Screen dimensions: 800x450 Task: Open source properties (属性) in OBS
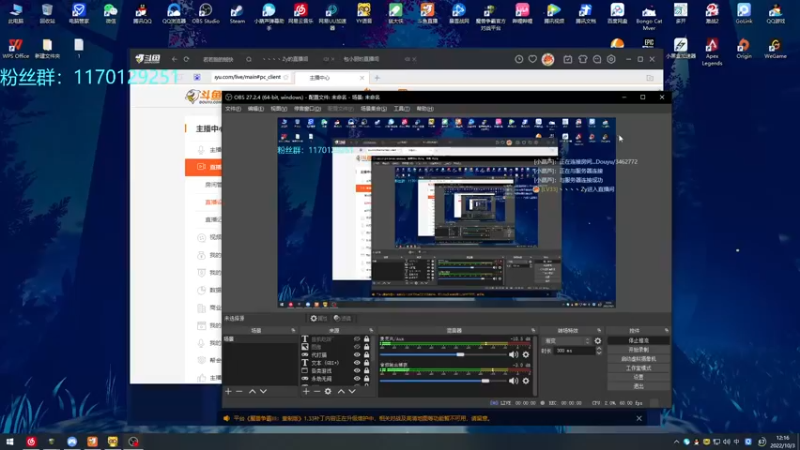[319, 318]
